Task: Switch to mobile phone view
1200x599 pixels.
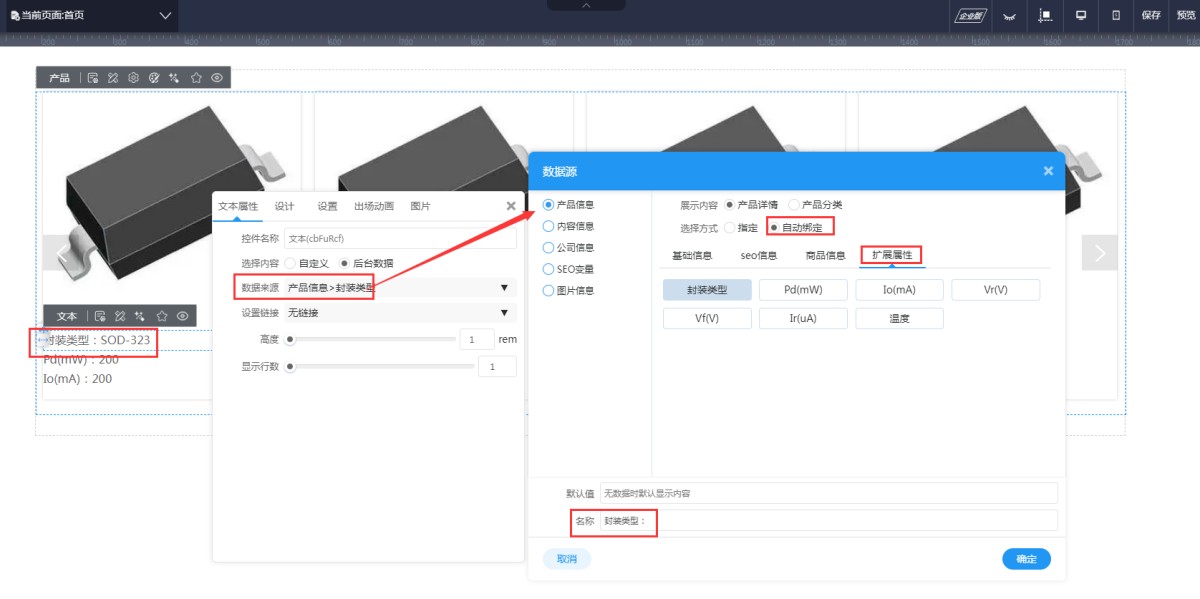Action: [1116, 15]
